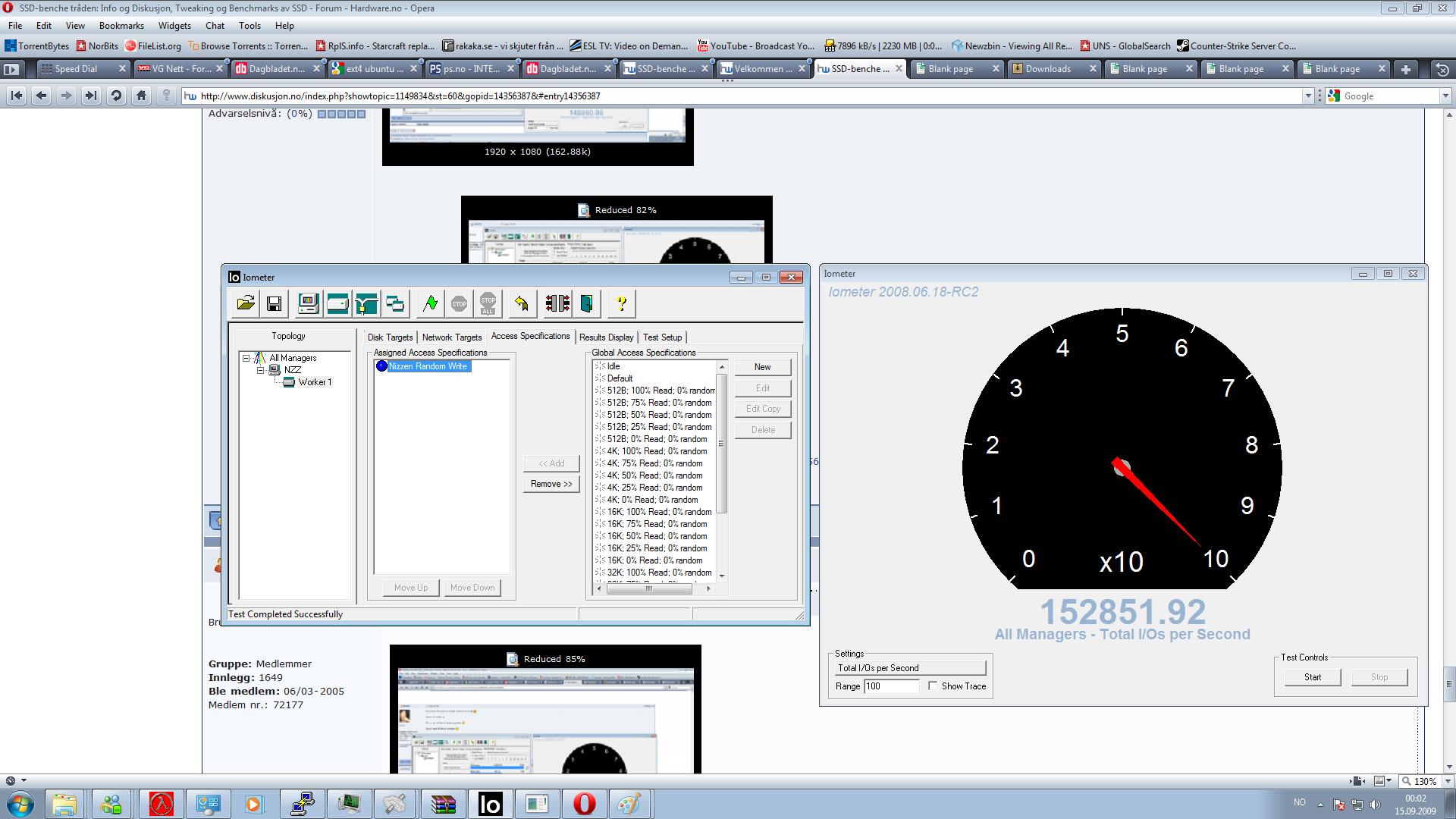
Task: Enable the Show Trace checkbox
Action: 933,686
